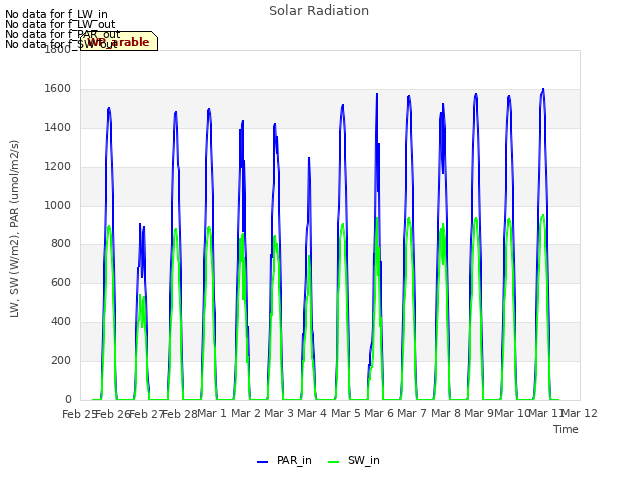Click the Feb 28 x-axis date label

(x=180, y=414)
